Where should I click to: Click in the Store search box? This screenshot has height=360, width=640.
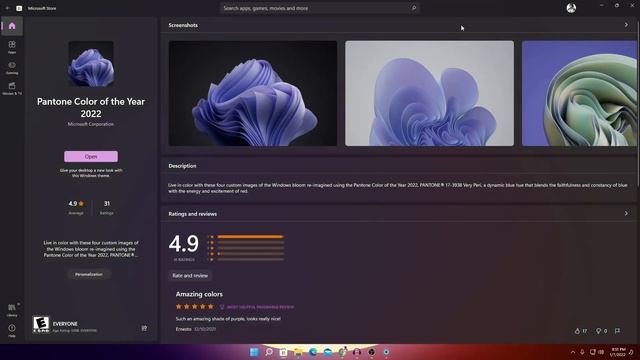click(320, 8)
